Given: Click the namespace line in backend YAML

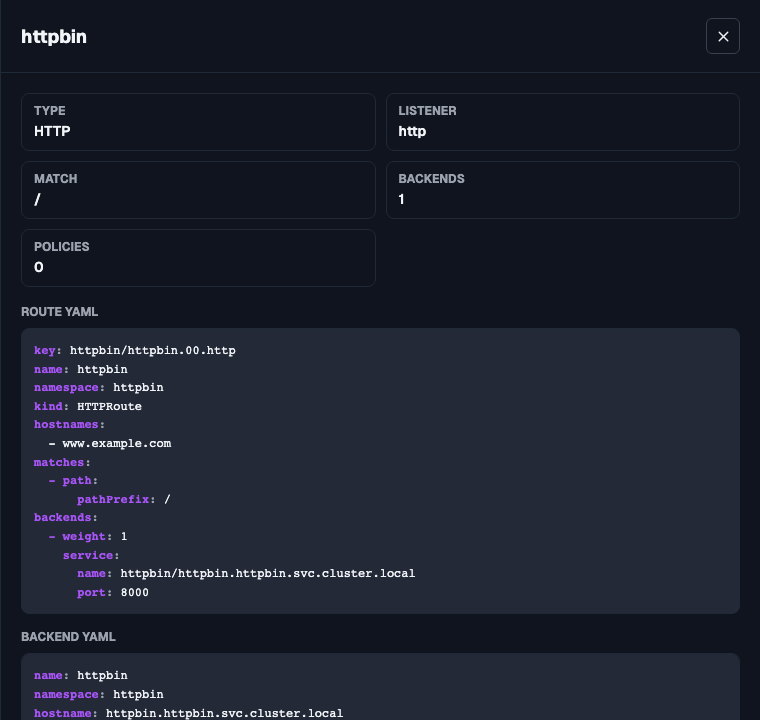Looking at the screenshot, I should click(99, 694).
